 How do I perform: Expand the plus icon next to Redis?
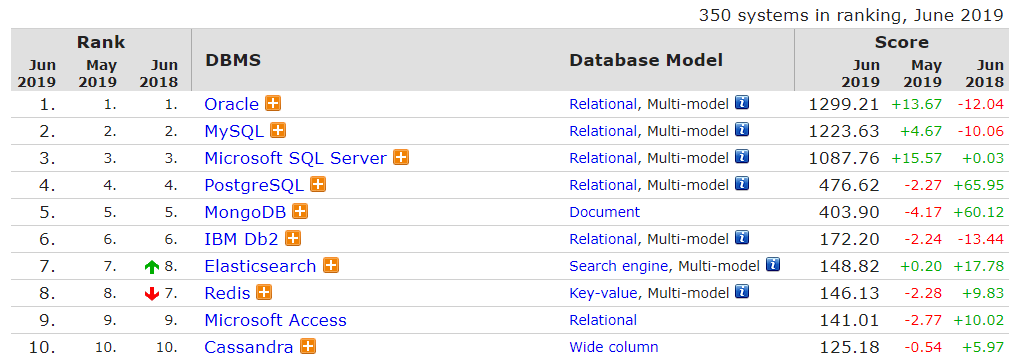(264, 293)
